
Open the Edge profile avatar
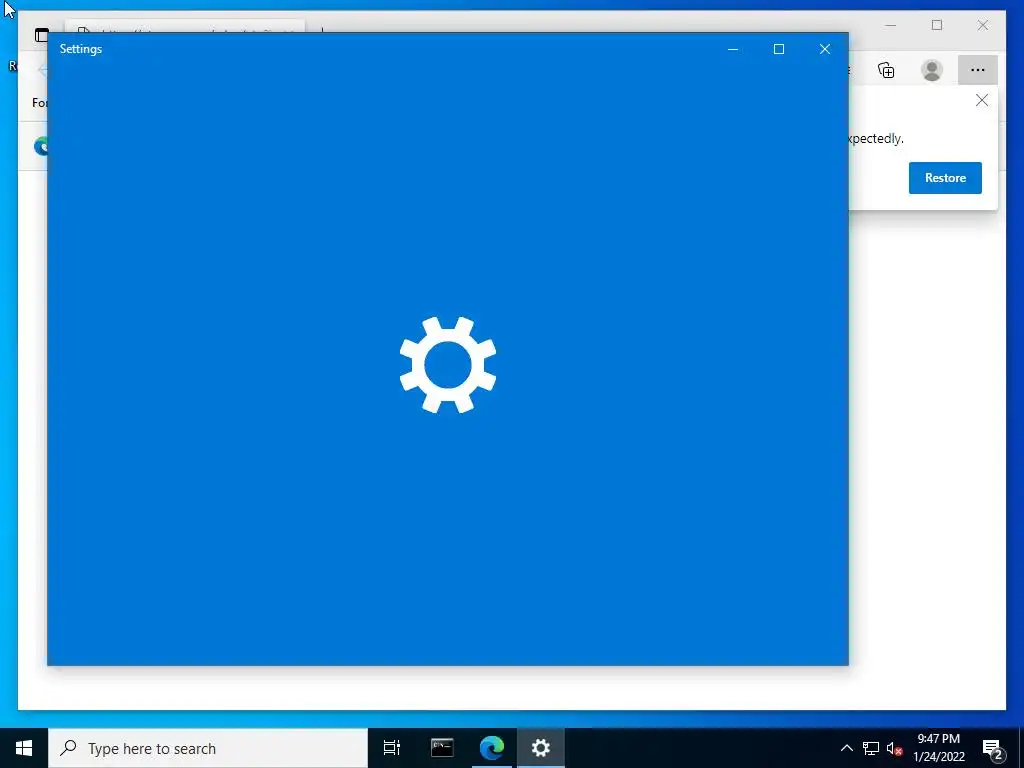(932, 70)
